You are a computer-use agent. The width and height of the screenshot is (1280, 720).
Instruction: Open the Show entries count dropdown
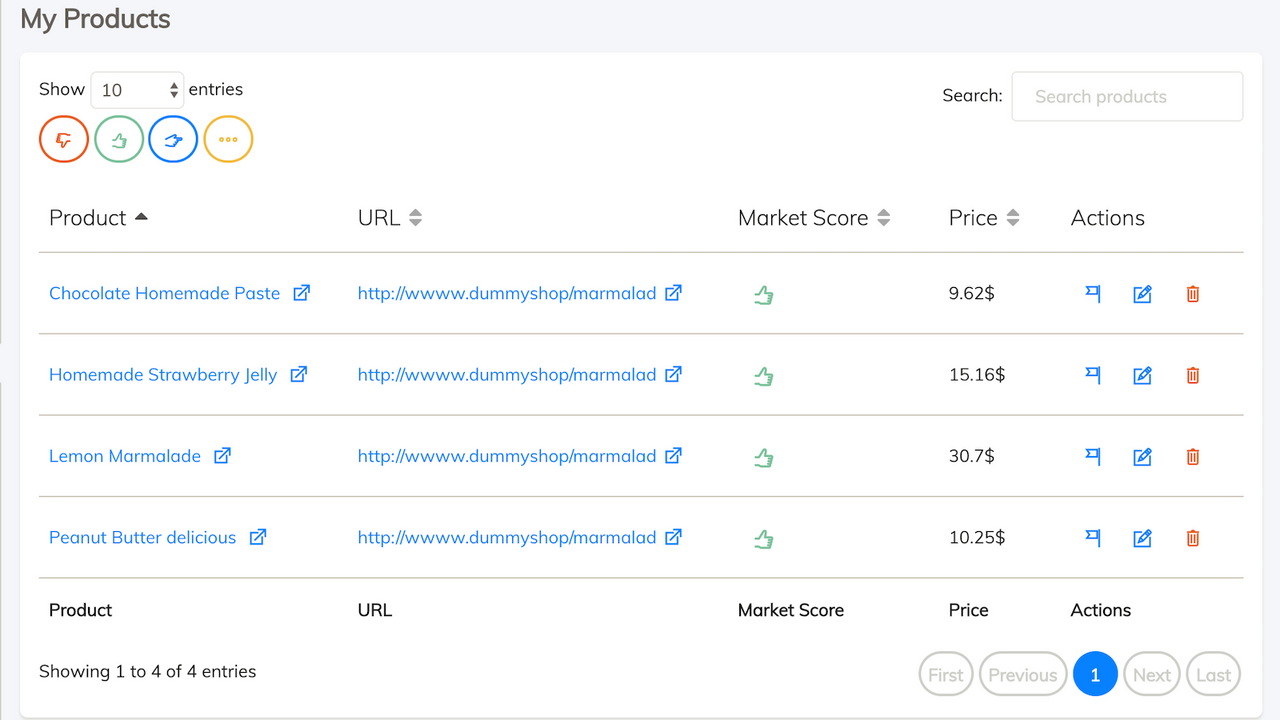tap(137, 90)
